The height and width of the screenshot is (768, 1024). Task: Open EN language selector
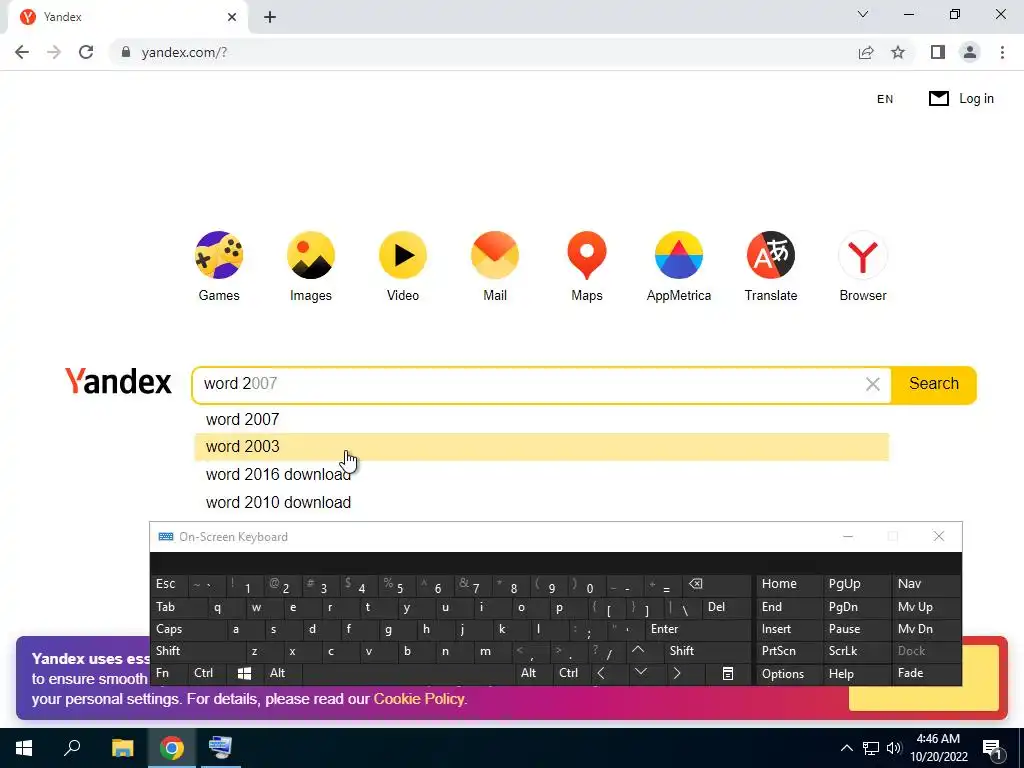[885, 99]
